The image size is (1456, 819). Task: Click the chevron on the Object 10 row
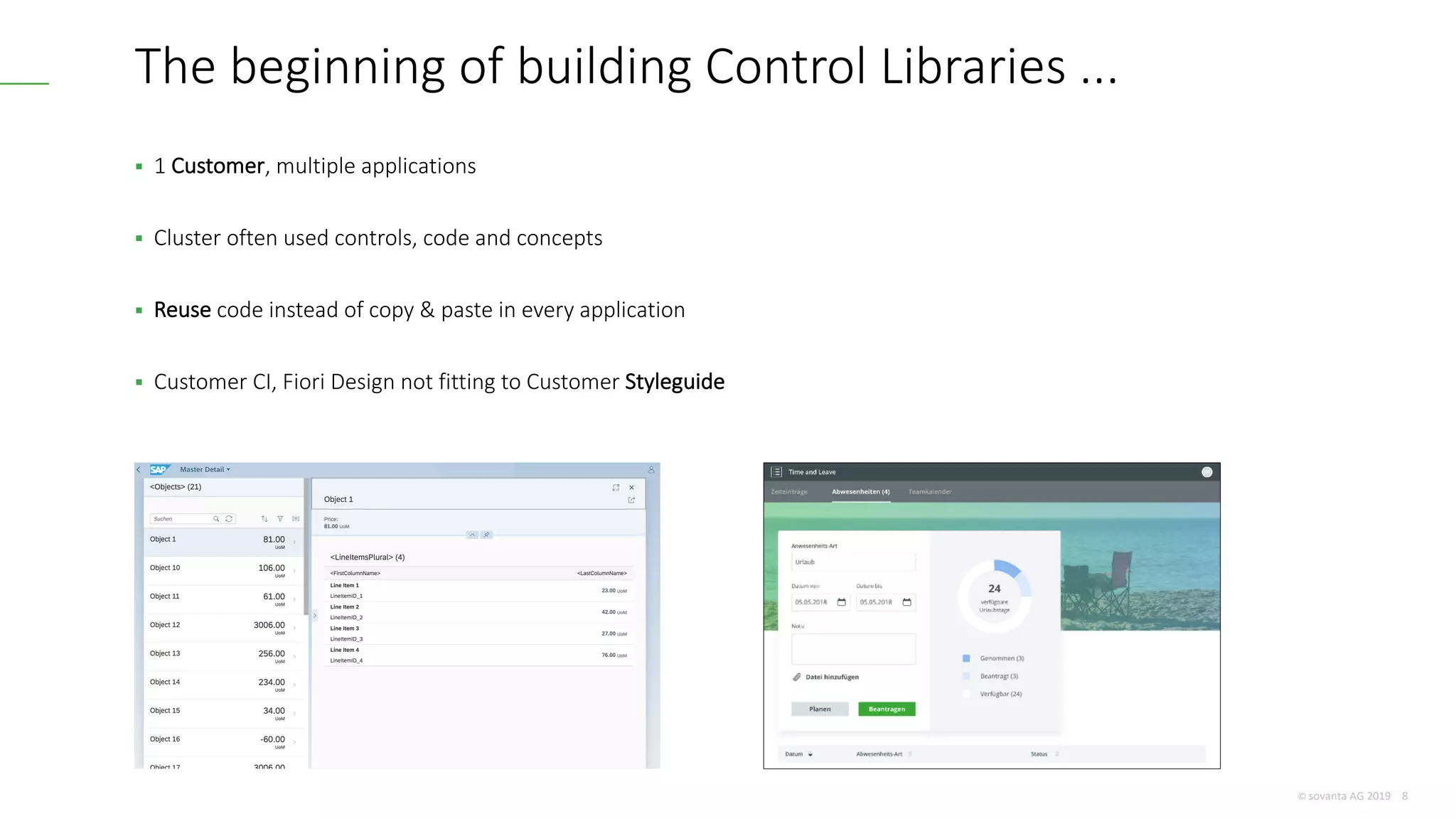pos(294,571)
